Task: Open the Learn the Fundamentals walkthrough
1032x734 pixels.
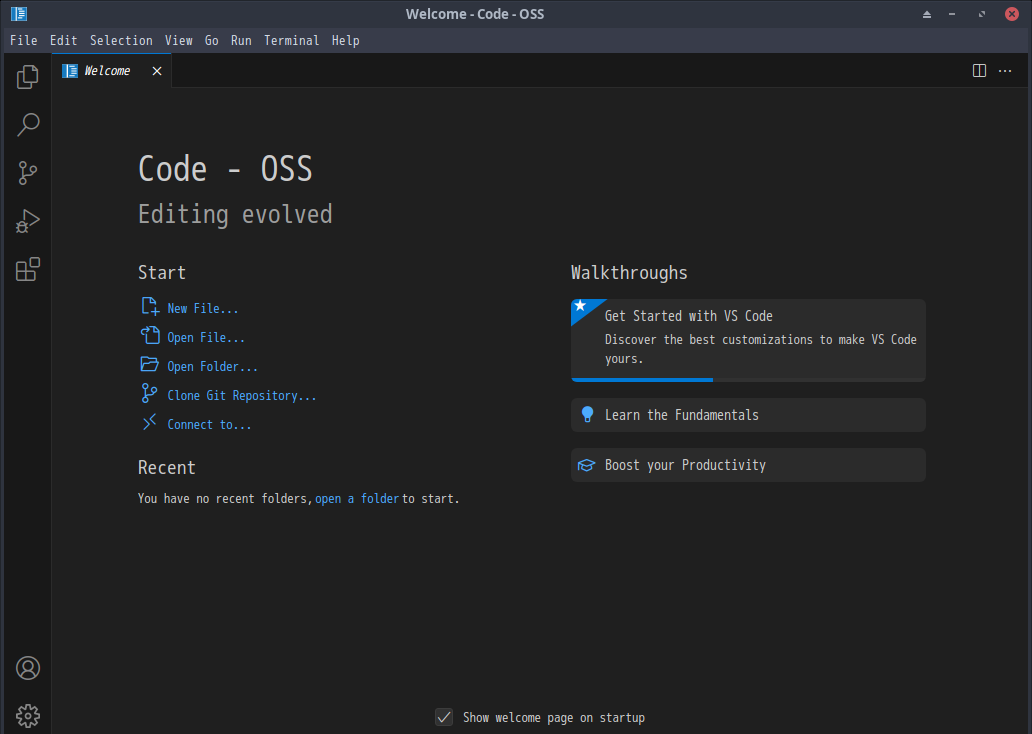Action: pos(748,415)
